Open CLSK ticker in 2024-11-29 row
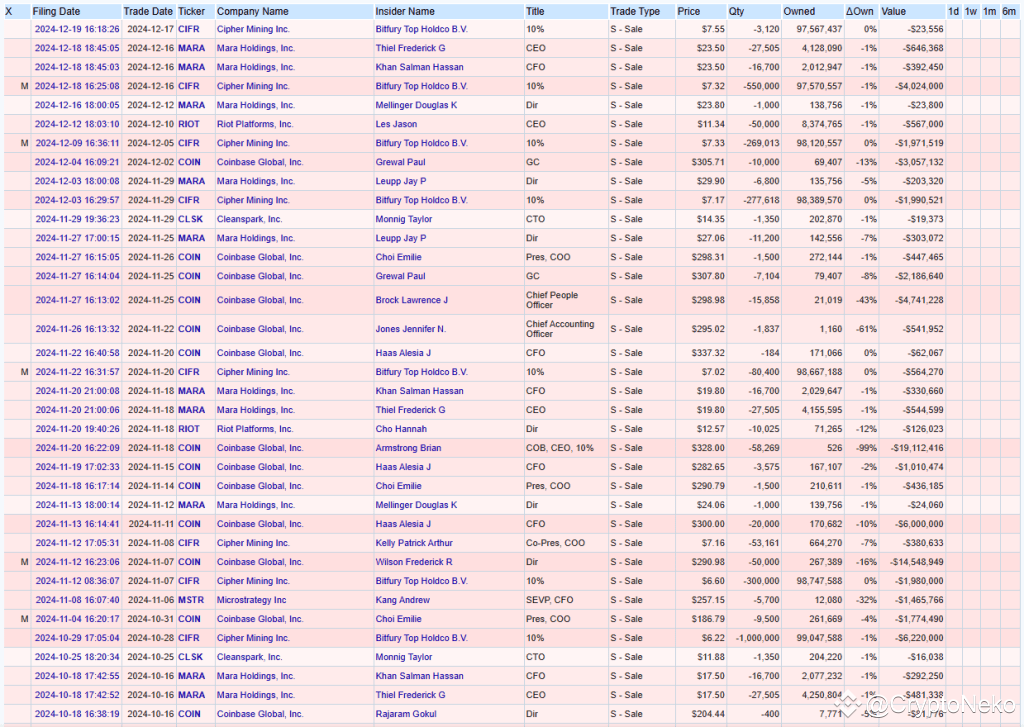The width and height of the screenshot is (1024, 727). (190, 219)
